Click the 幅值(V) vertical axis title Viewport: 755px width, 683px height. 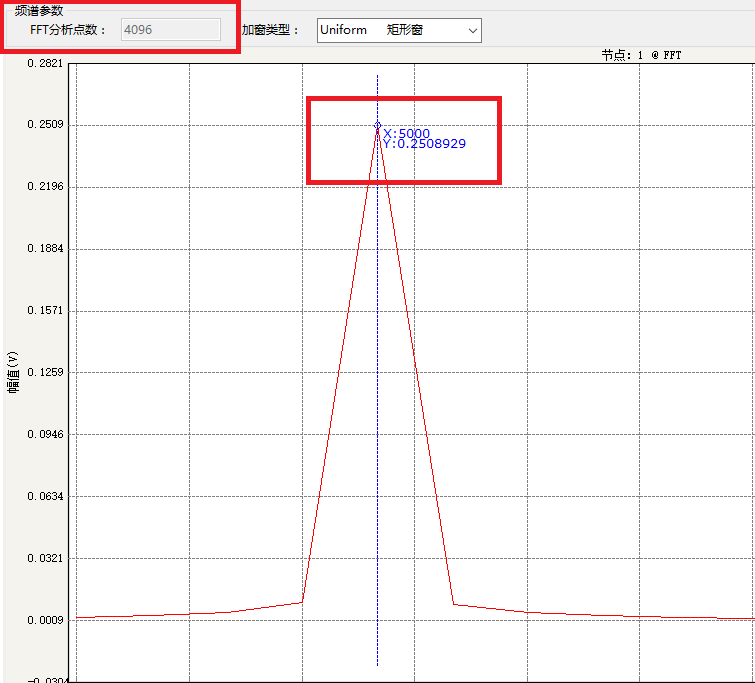13,372
